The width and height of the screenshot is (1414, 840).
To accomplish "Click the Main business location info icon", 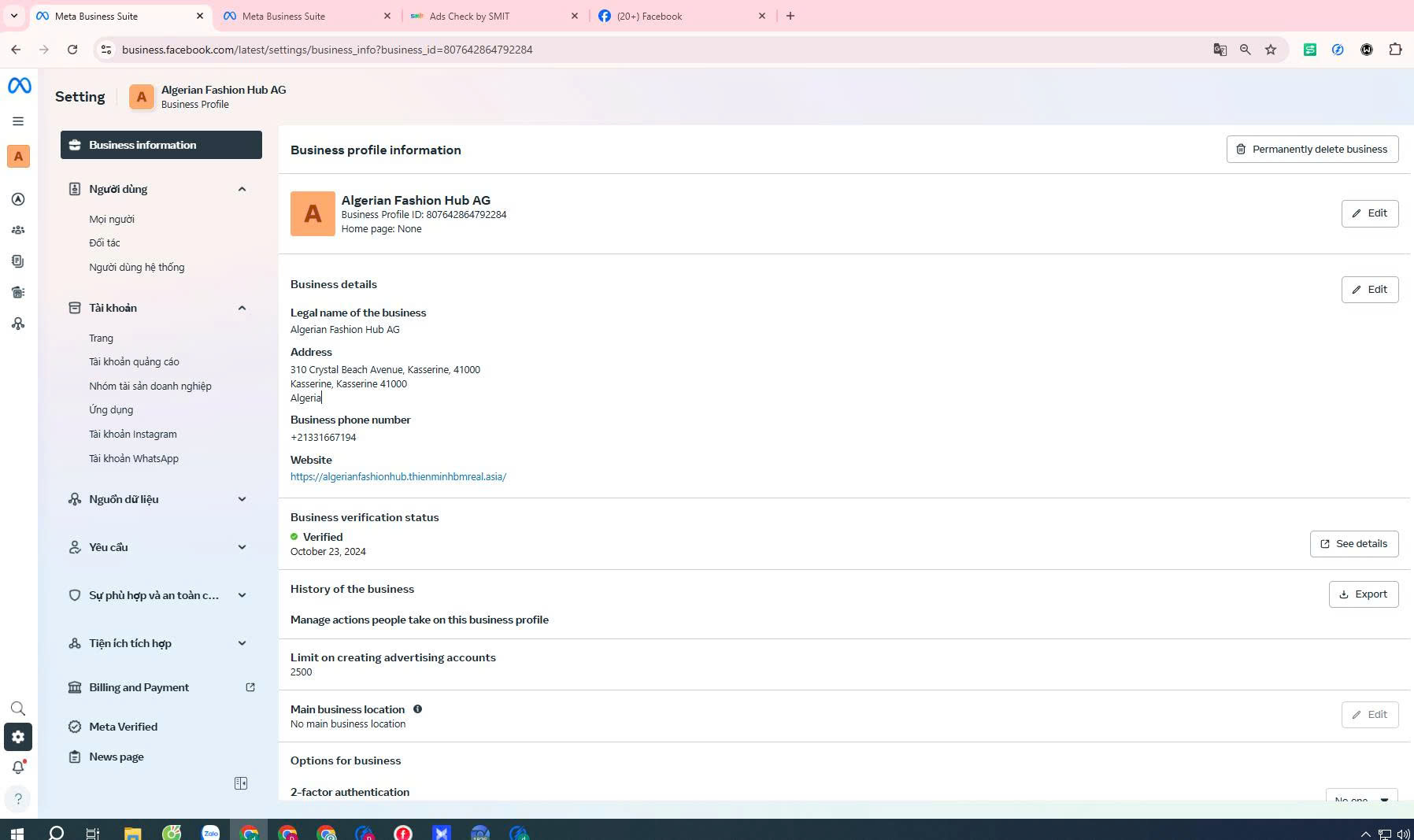I will click(418, 709).
